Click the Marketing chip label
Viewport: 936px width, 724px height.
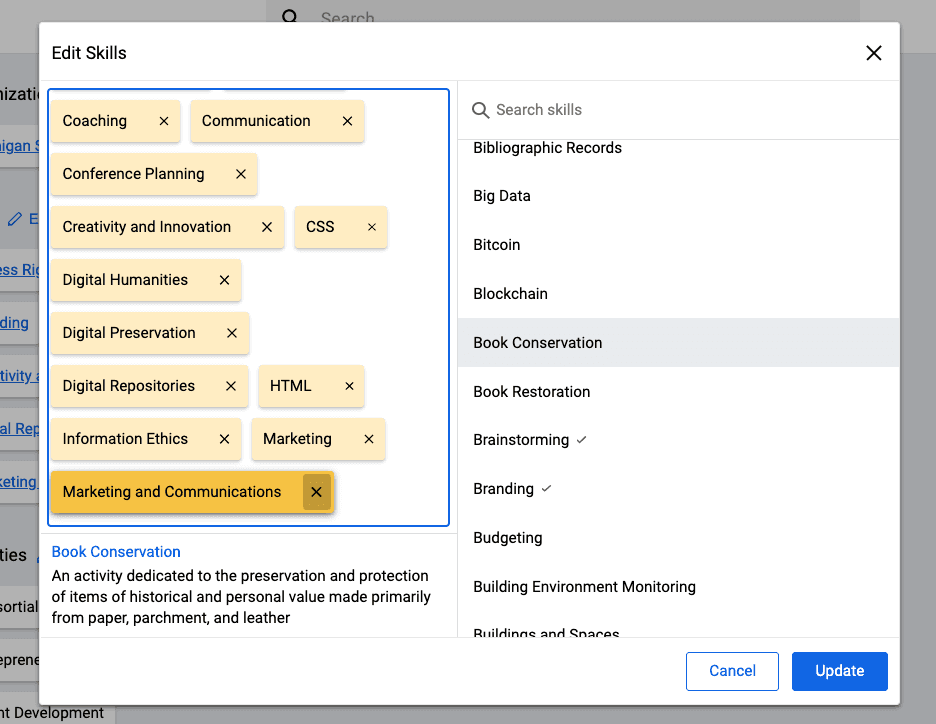pyautogui.click(x=297, y=439)
